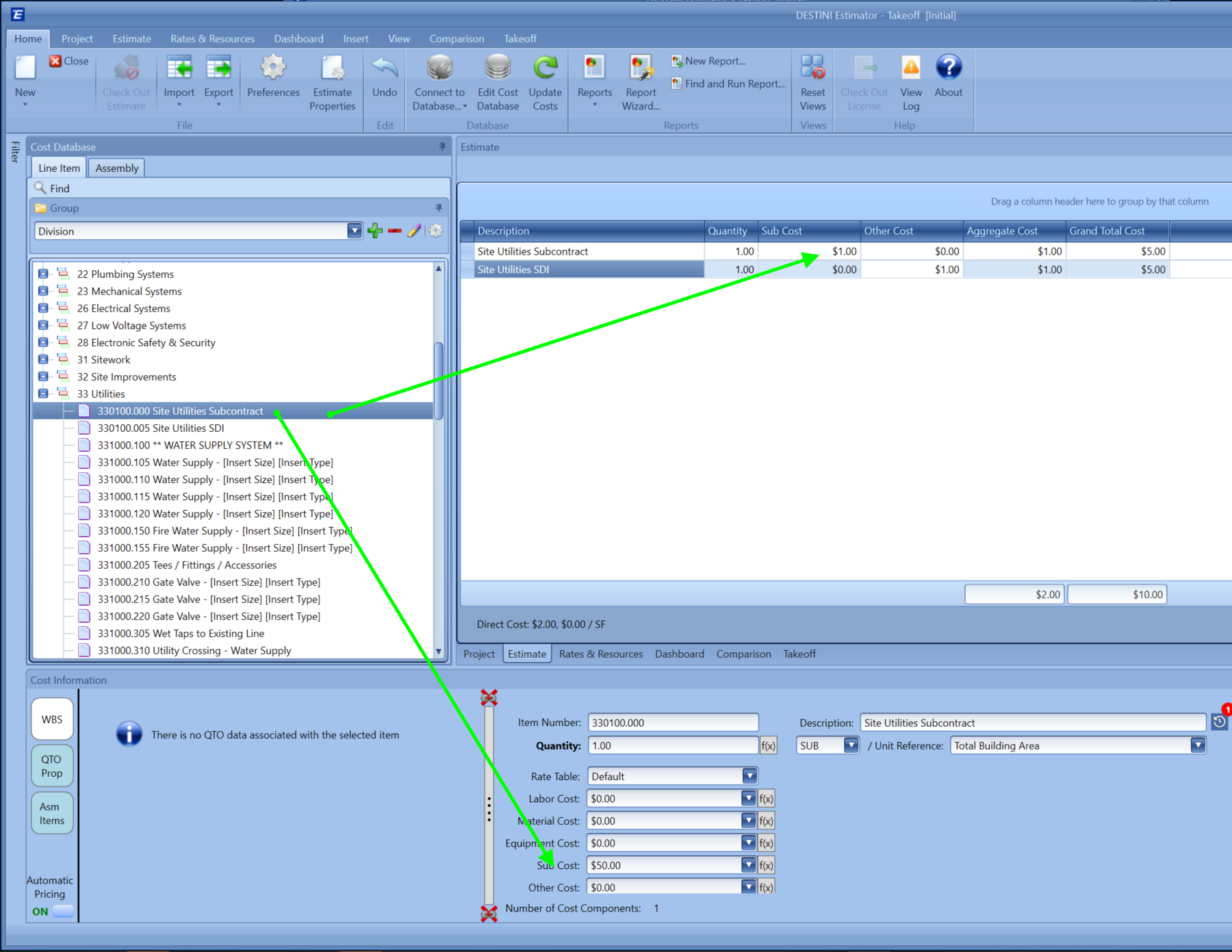Viewport: 1232px width, 952px height.
Task: Collapse the 33 Utilities division
Action: click(42, 394)
